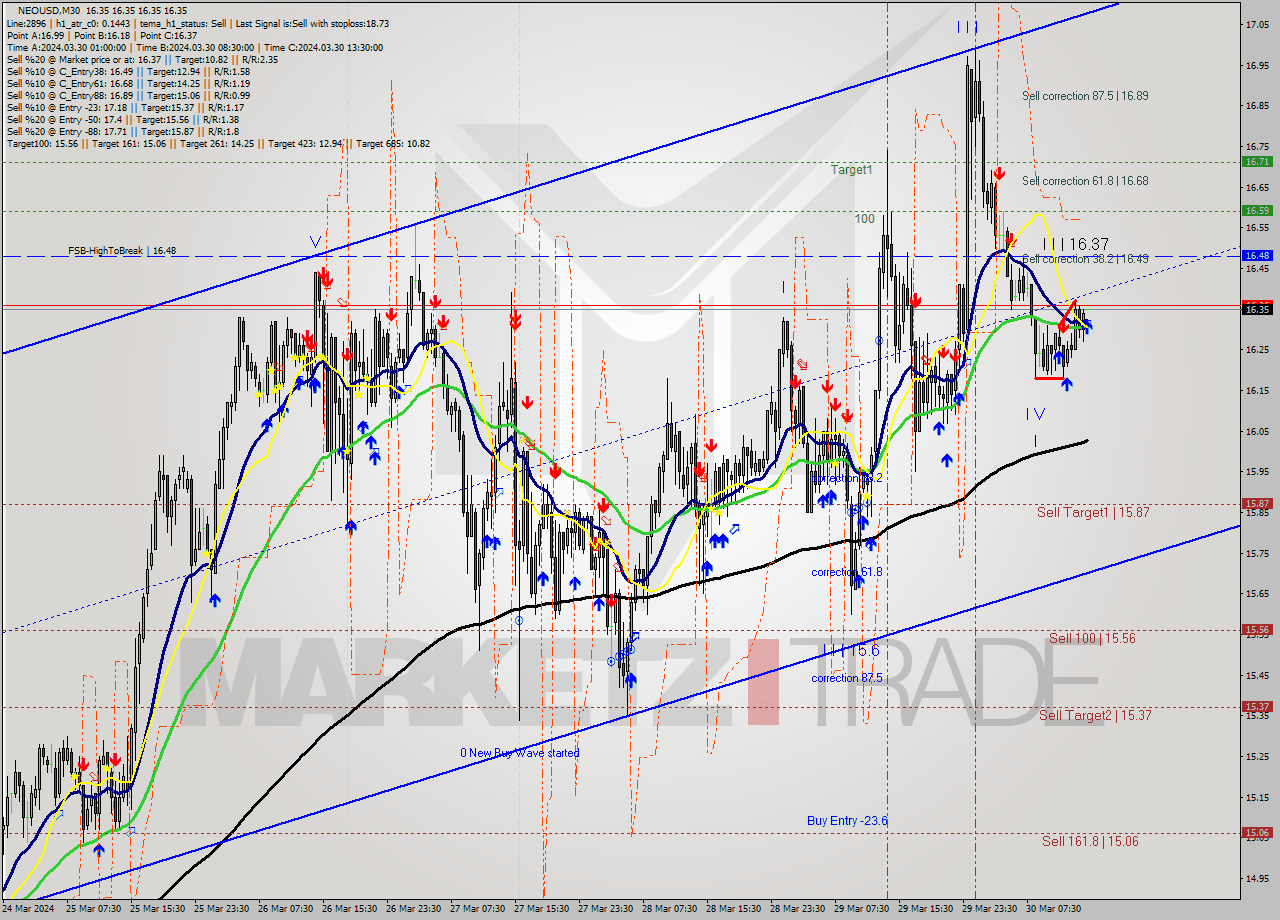Click the 28 Mar 23:30 time label

coord(798,909)
